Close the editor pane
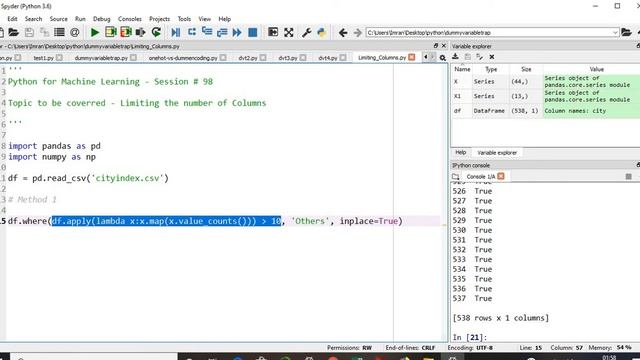Image resolution: width=640 pixels, height=360 pixels. click(444, 46)
